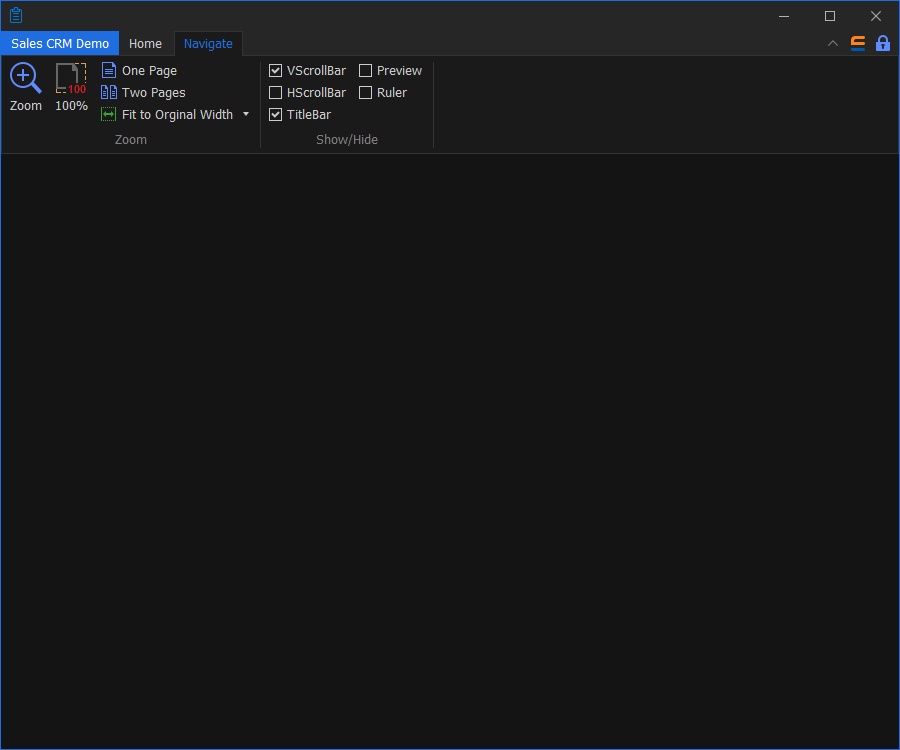Open the Sales CRM Demo tab

[x=60, y=44]
